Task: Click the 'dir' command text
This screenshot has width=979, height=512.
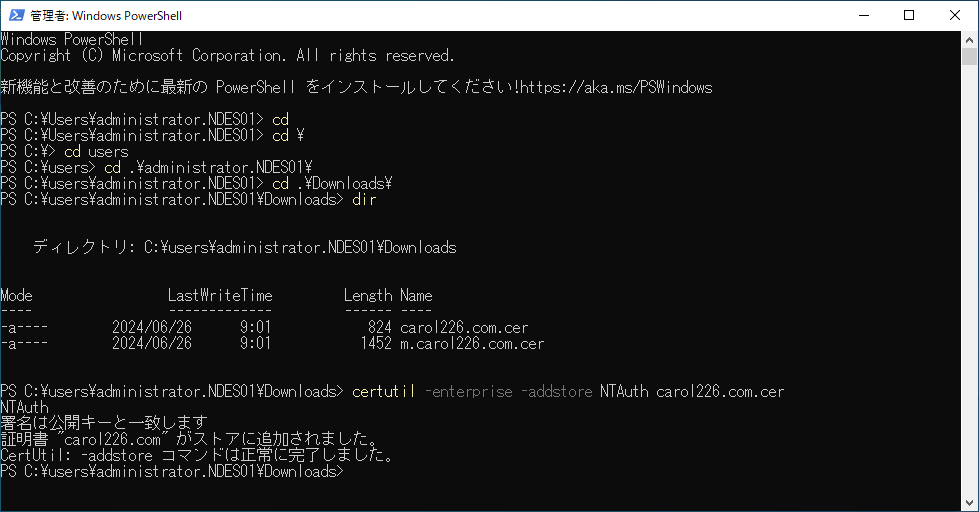Action: coord(364,199)
